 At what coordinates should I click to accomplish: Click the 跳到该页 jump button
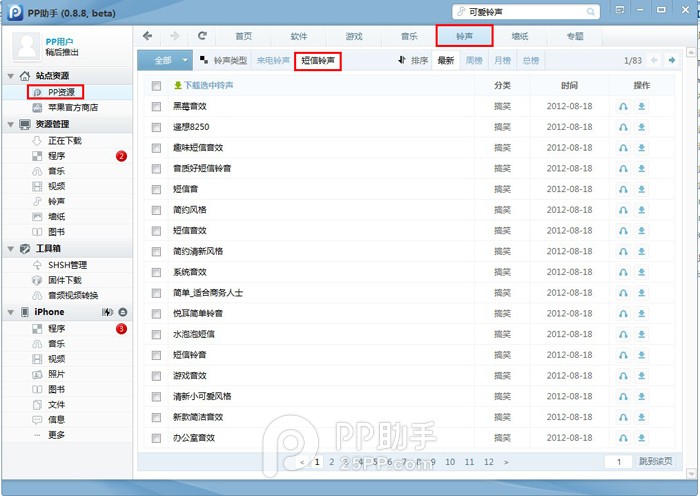[655, 461]
